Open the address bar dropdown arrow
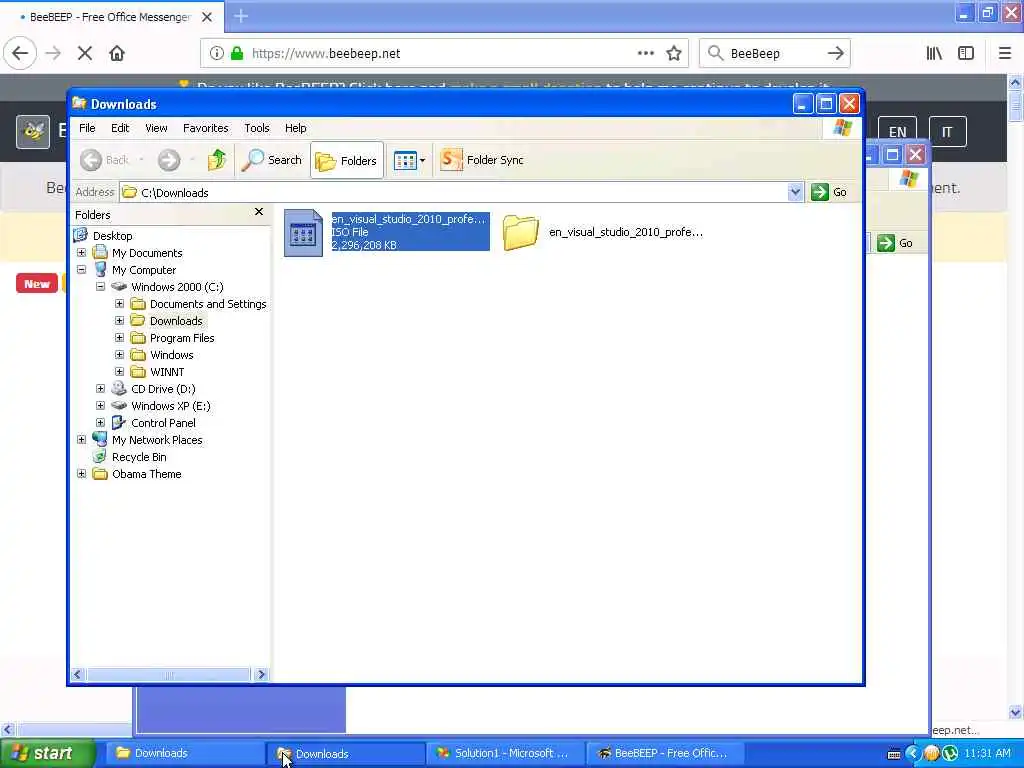 tap(795, 192)
